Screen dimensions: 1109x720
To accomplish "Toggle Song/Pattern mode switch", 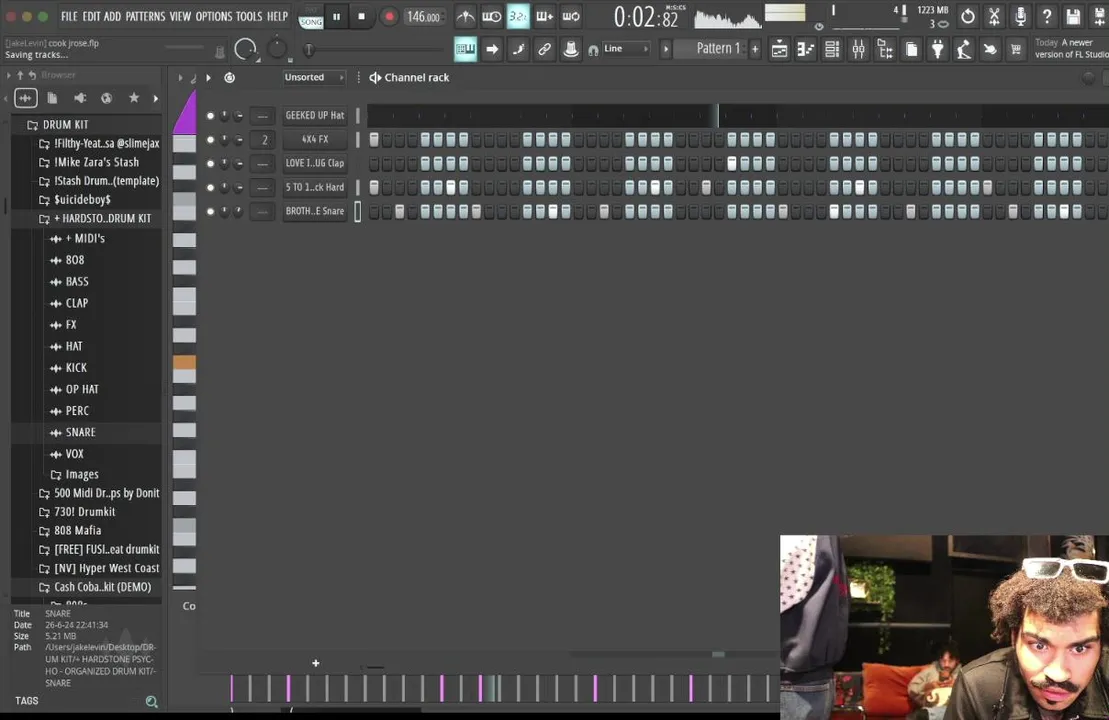I will (x=310, y=17).
